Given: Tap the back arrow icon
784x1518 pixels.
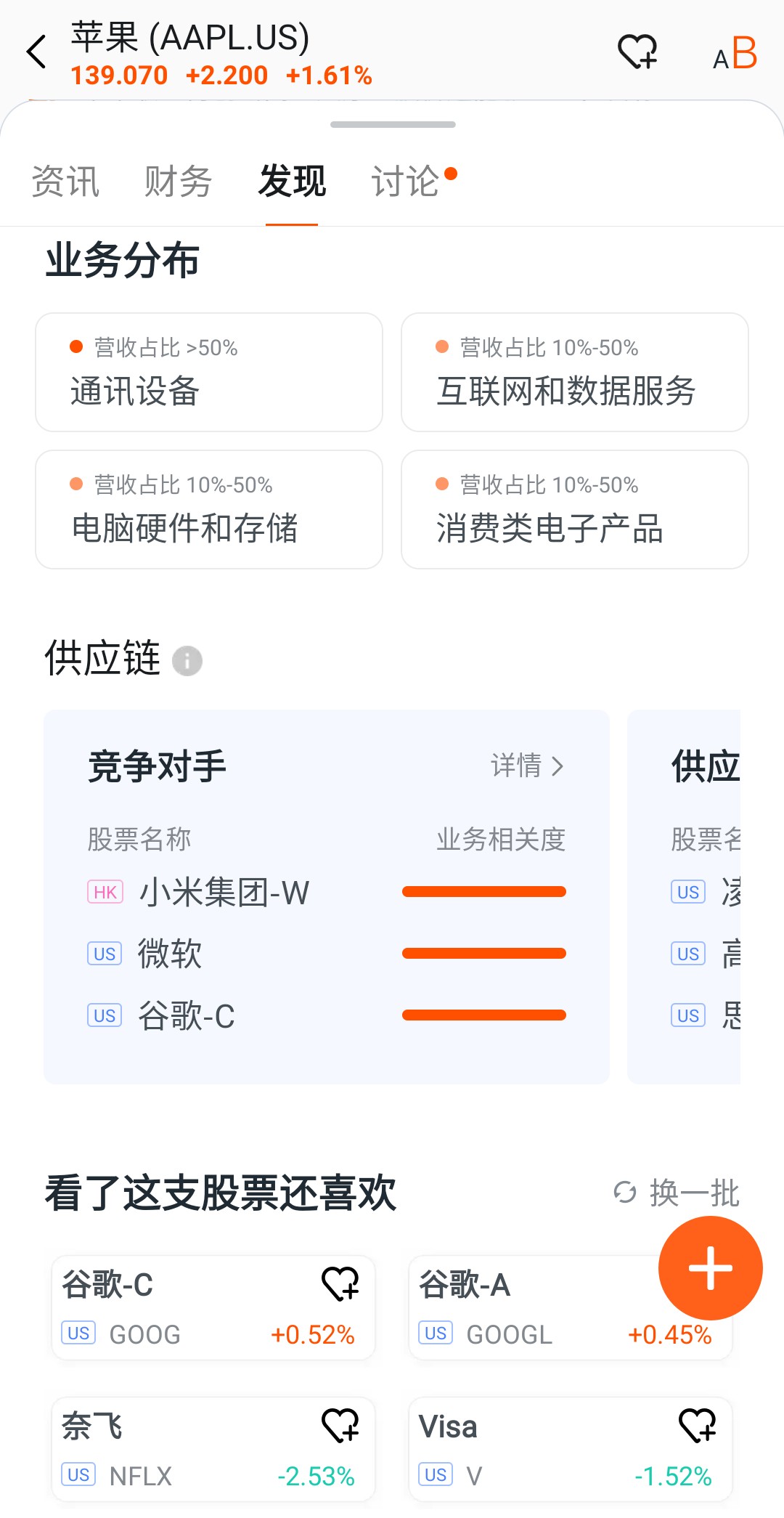Looking at the screenshot, I should 36,52.
